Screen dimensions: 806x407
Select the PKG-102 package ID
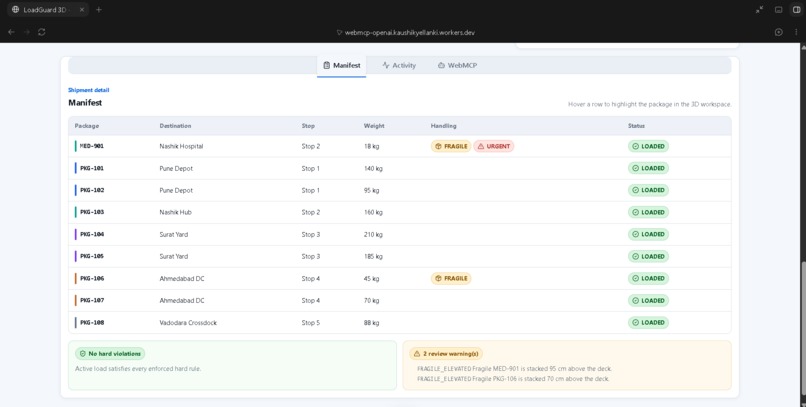pyautogui.click(x=92, y=190)
